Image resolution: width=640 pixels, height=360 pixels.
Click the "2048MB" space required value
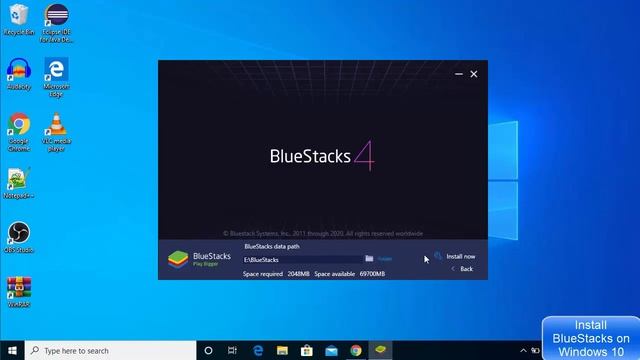(x=298, y=274)
